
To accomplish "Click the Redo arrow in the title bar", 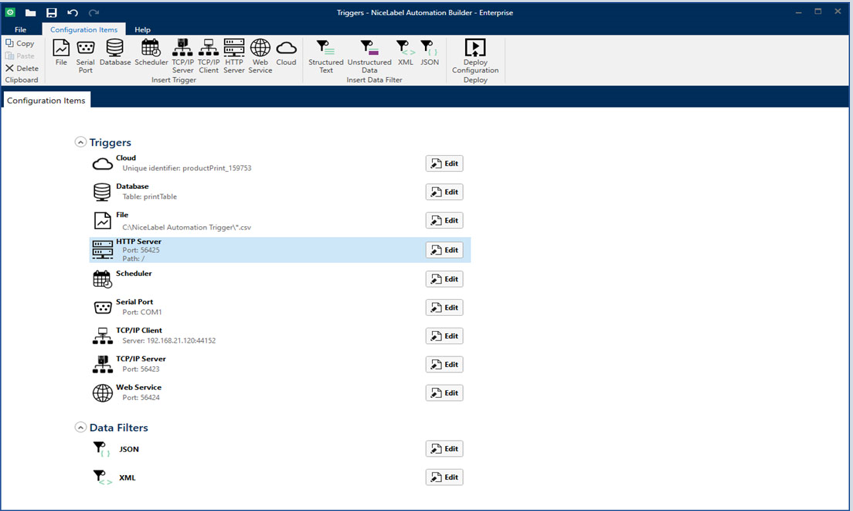I will coord(94,12).
